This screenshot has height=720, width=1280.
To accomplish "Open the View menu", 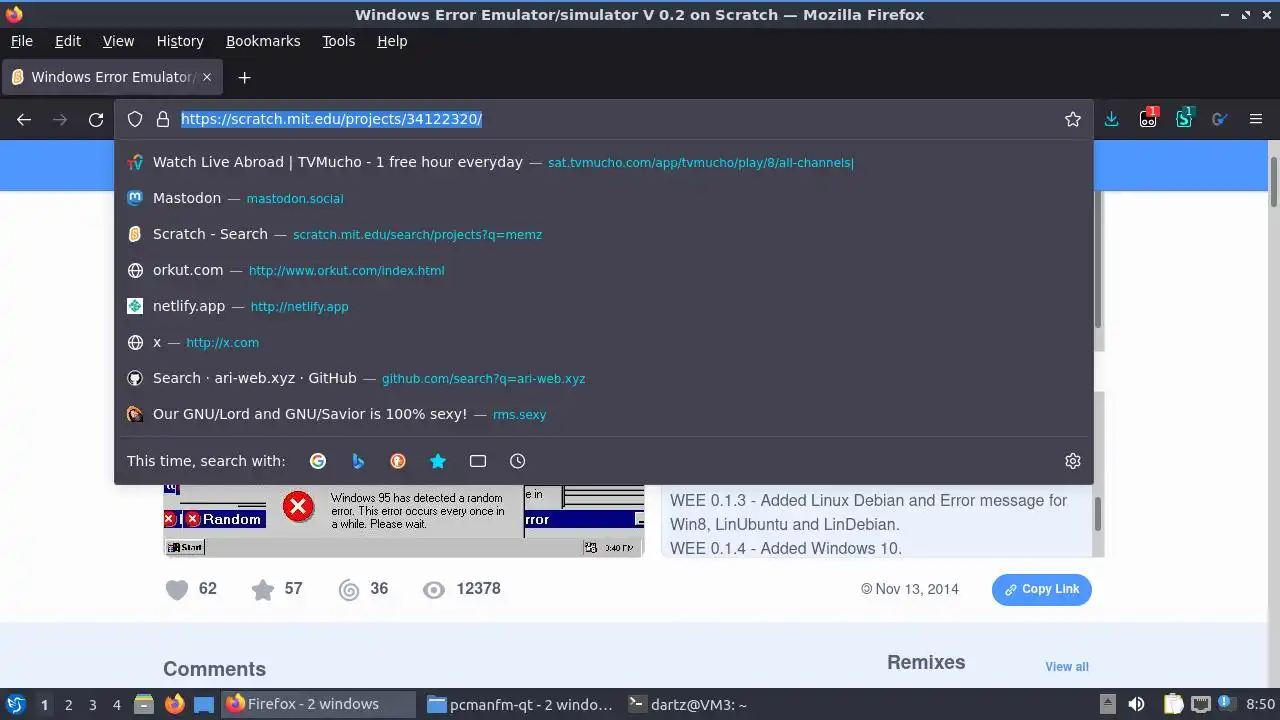I will [118, 41].
